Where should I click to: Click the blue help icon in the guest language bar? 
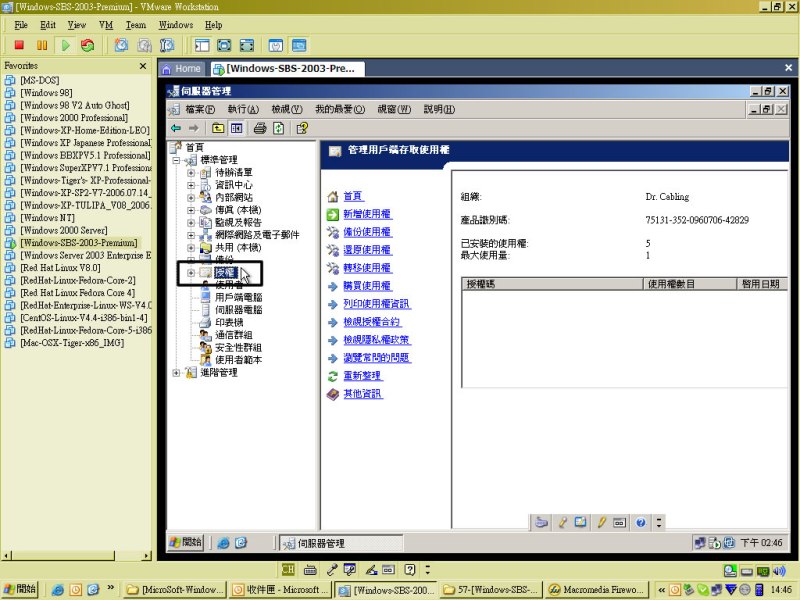point(641,522)
